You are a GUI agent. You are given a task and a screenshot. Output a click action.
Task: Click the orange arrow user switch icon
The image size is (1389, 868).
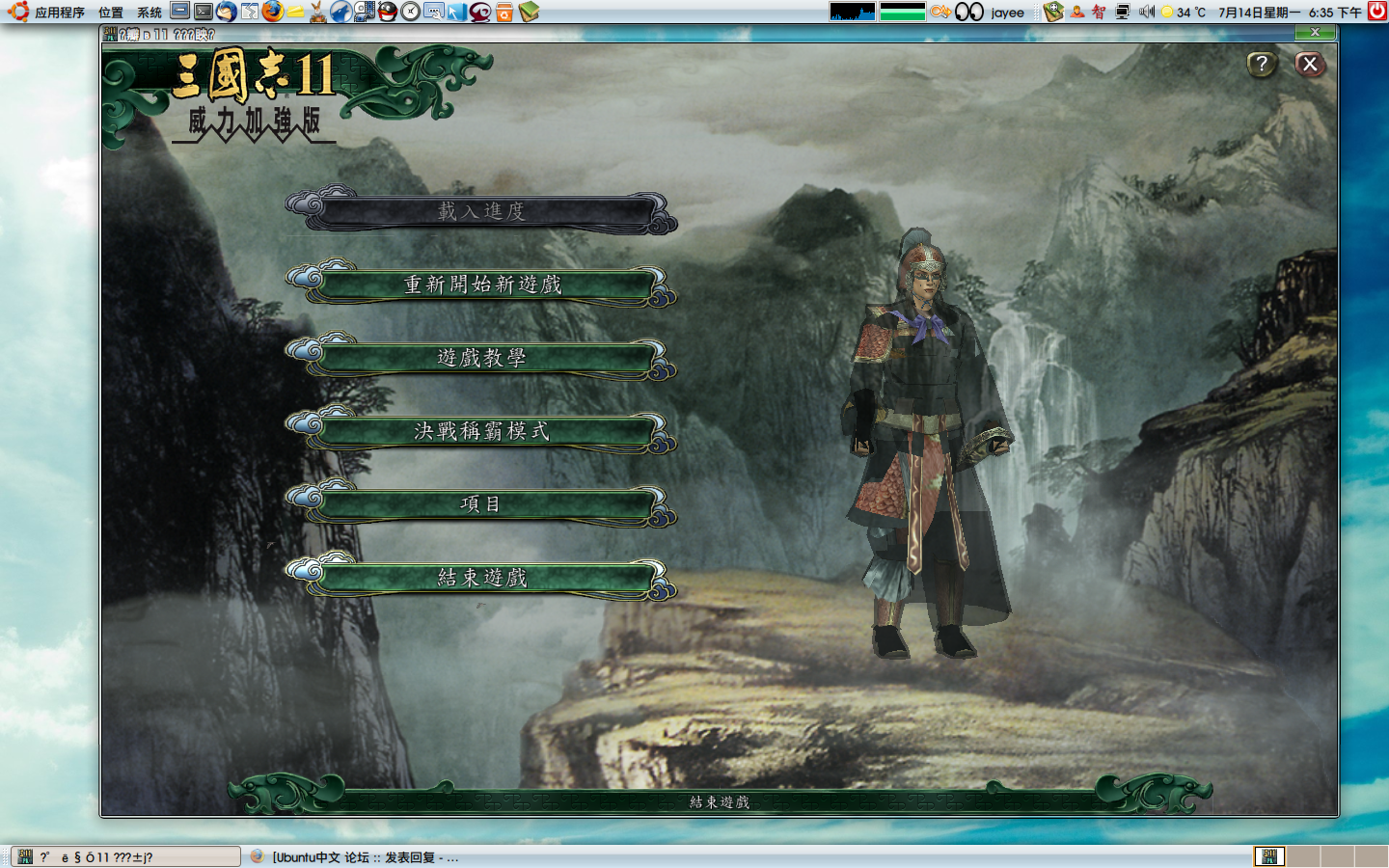click(940, 12)
